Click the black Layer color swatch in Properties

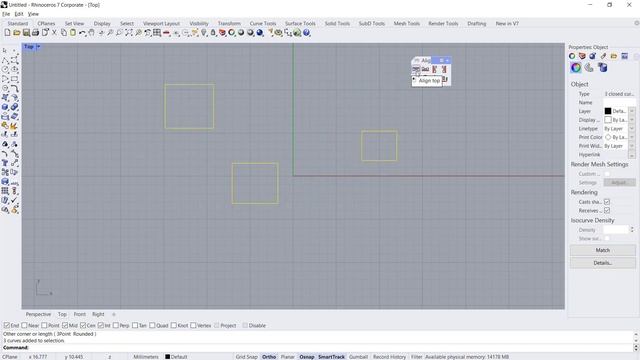pyautogui.click(x=608, y=111)
